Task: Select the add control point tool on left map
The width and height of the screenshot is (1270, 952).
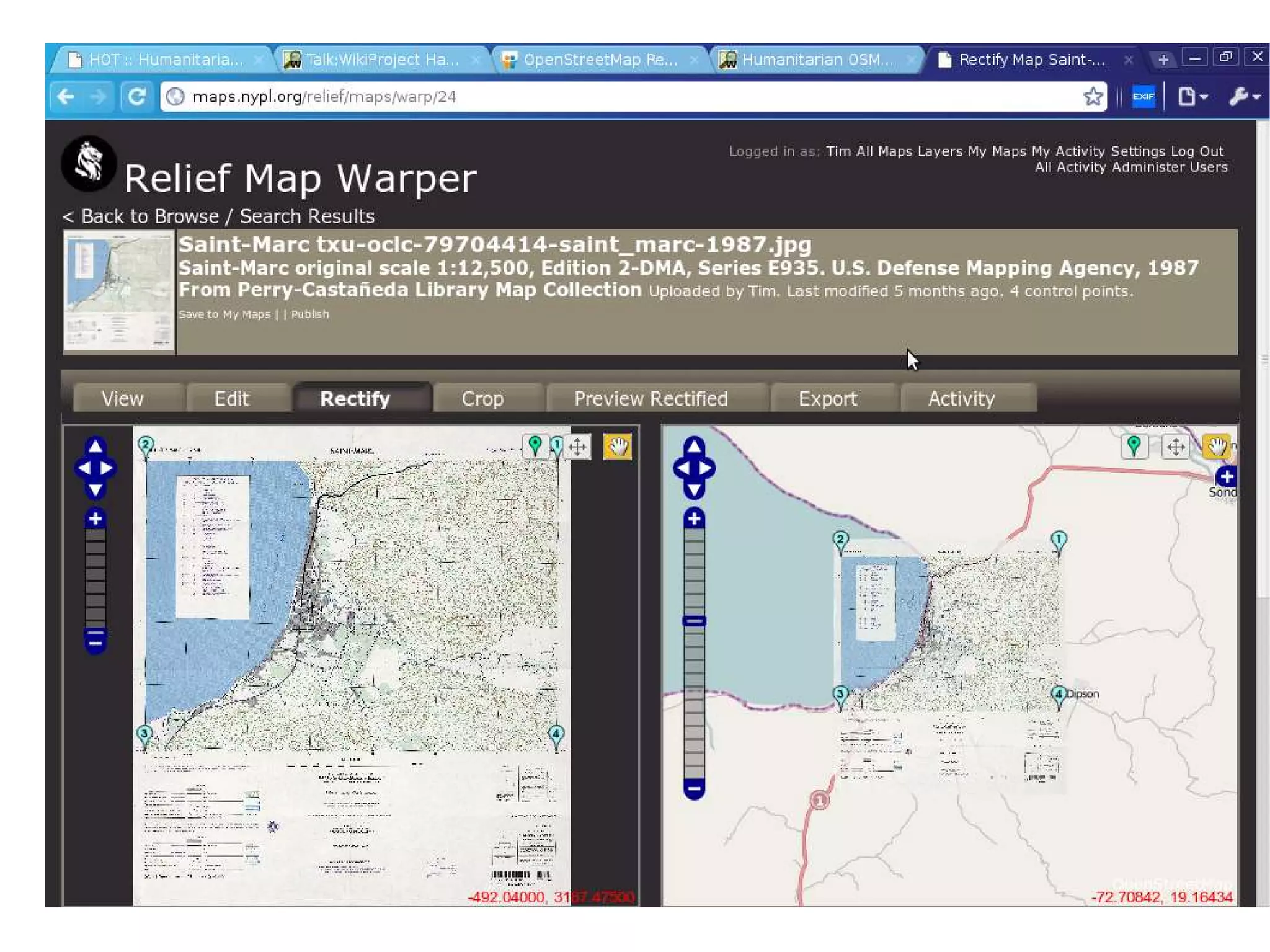Action: pyautogui.click(x=535, y=445)
